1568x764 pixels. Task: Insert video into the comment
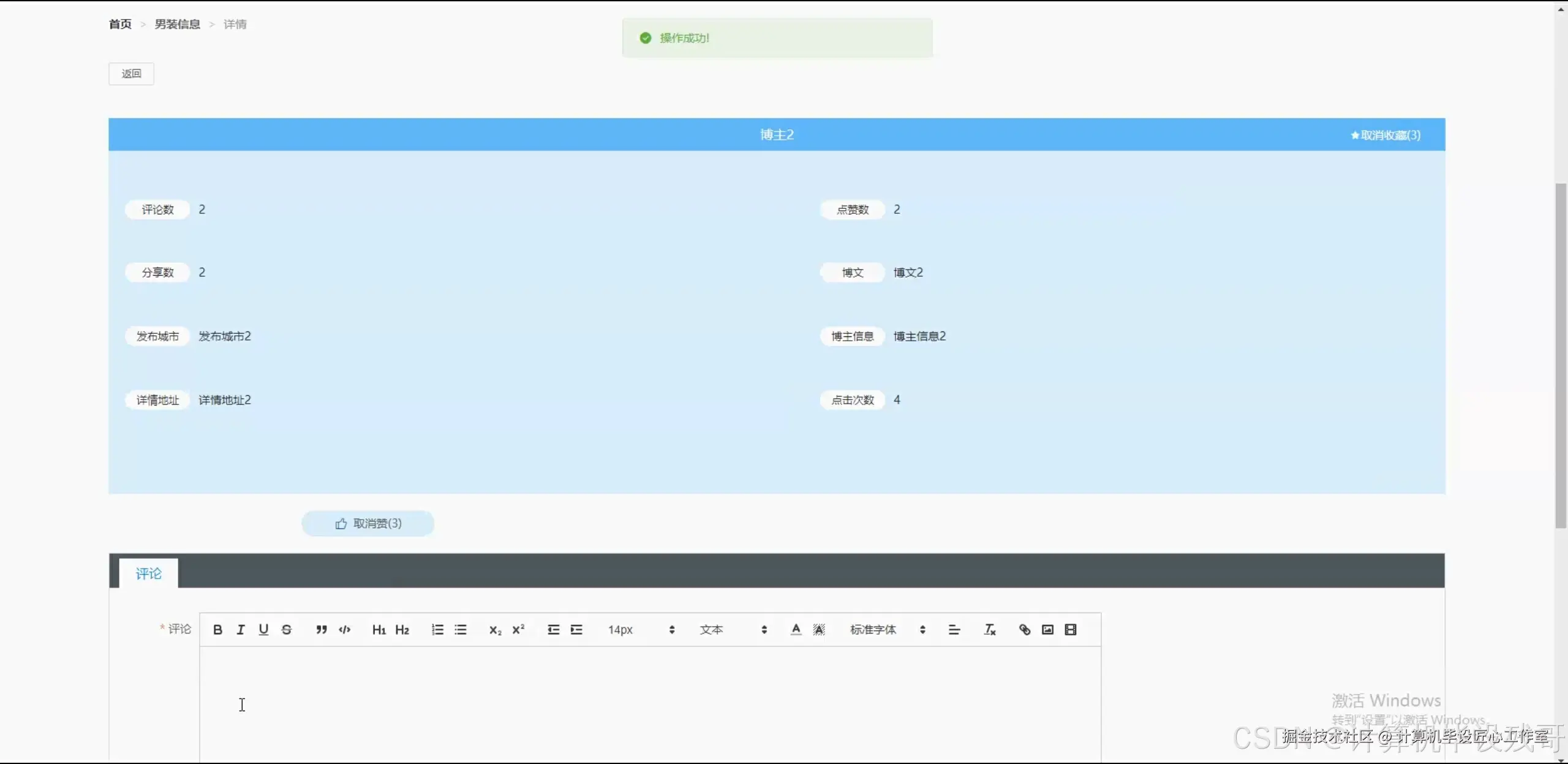click(1071, 629)
